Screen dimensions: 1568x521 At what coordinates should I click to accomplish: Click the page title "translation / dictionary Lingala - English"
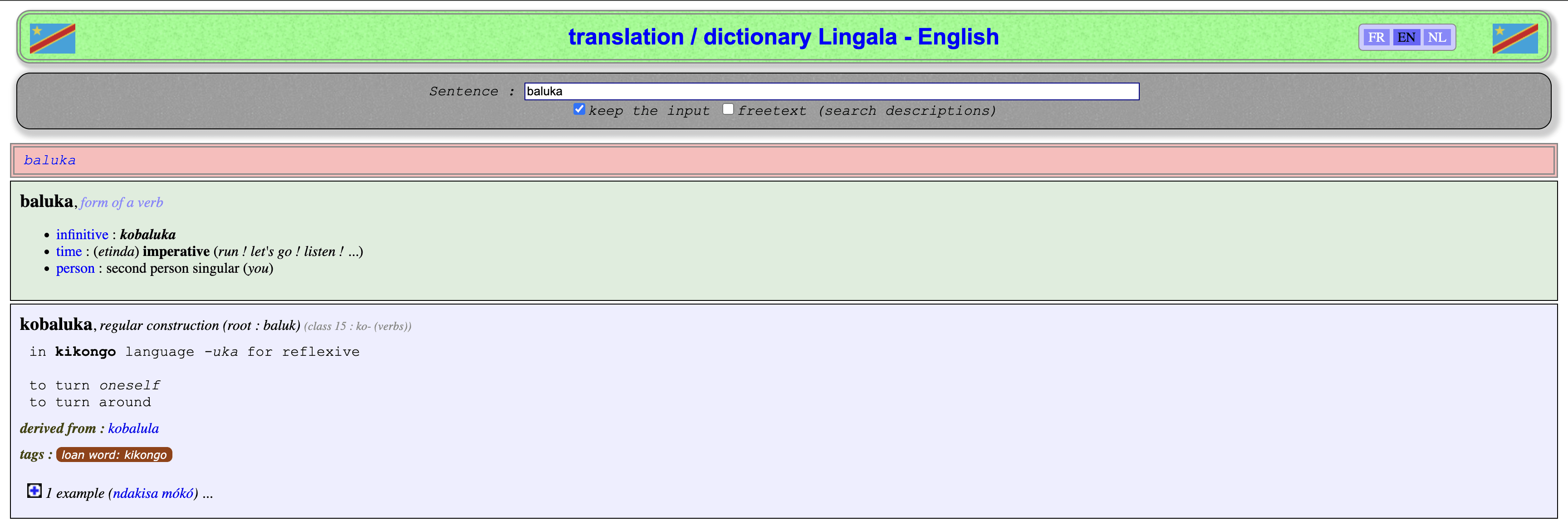tap(783, 36)
